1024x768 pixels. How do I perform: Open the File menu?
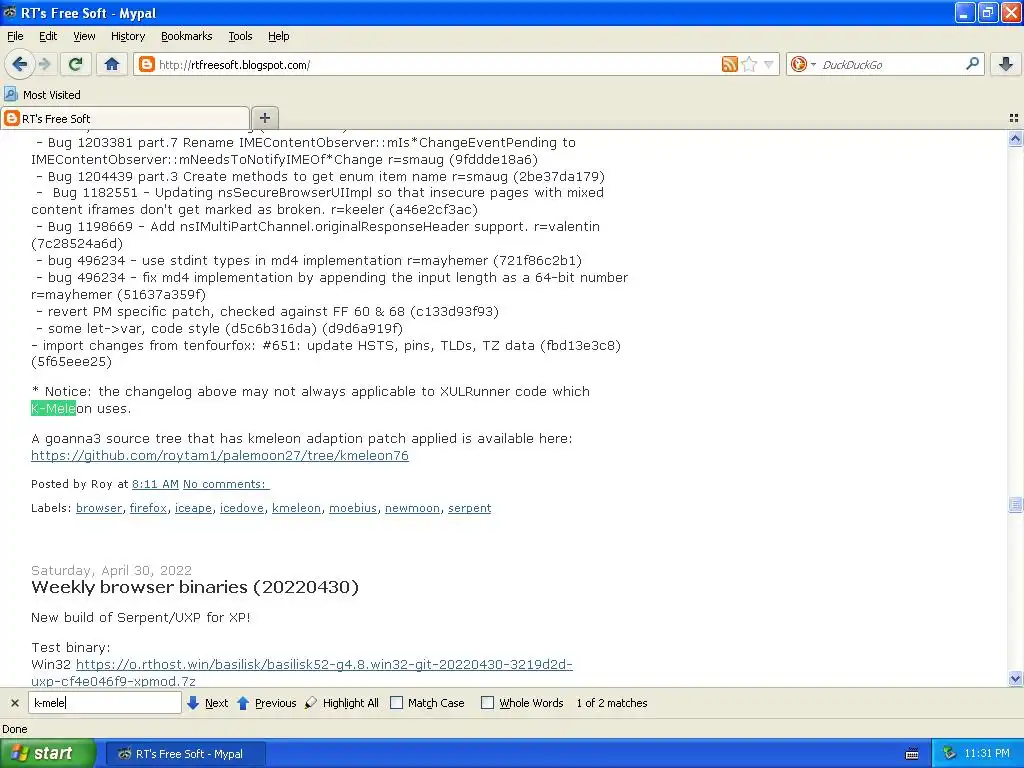(x=15, y=36)
